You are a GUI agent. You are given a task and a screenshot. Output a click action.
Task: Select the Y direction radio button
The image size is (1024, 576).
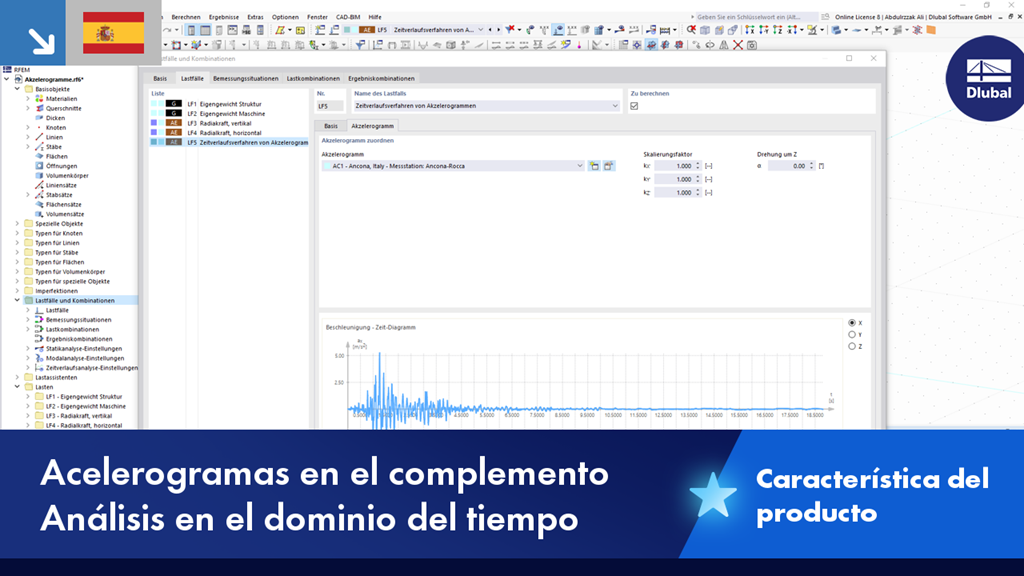point(852,334)
